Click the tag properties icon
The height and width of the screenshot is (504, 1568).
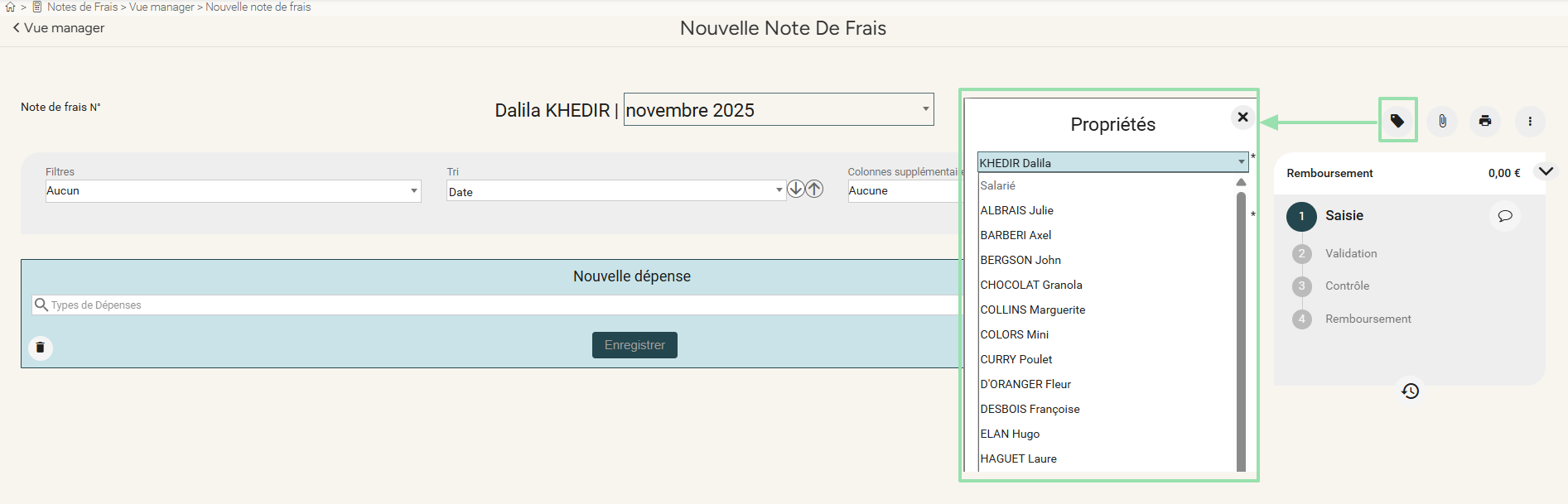pos(1397,121)
